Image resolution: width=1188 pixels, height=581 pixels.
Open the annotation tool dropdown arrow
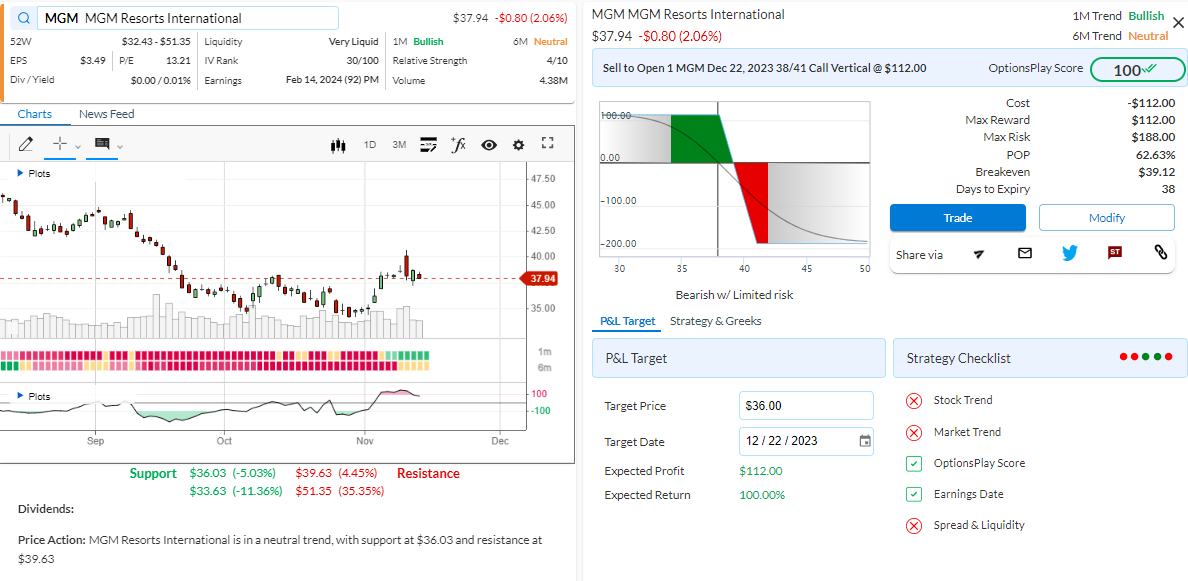(x=120, y=145)
